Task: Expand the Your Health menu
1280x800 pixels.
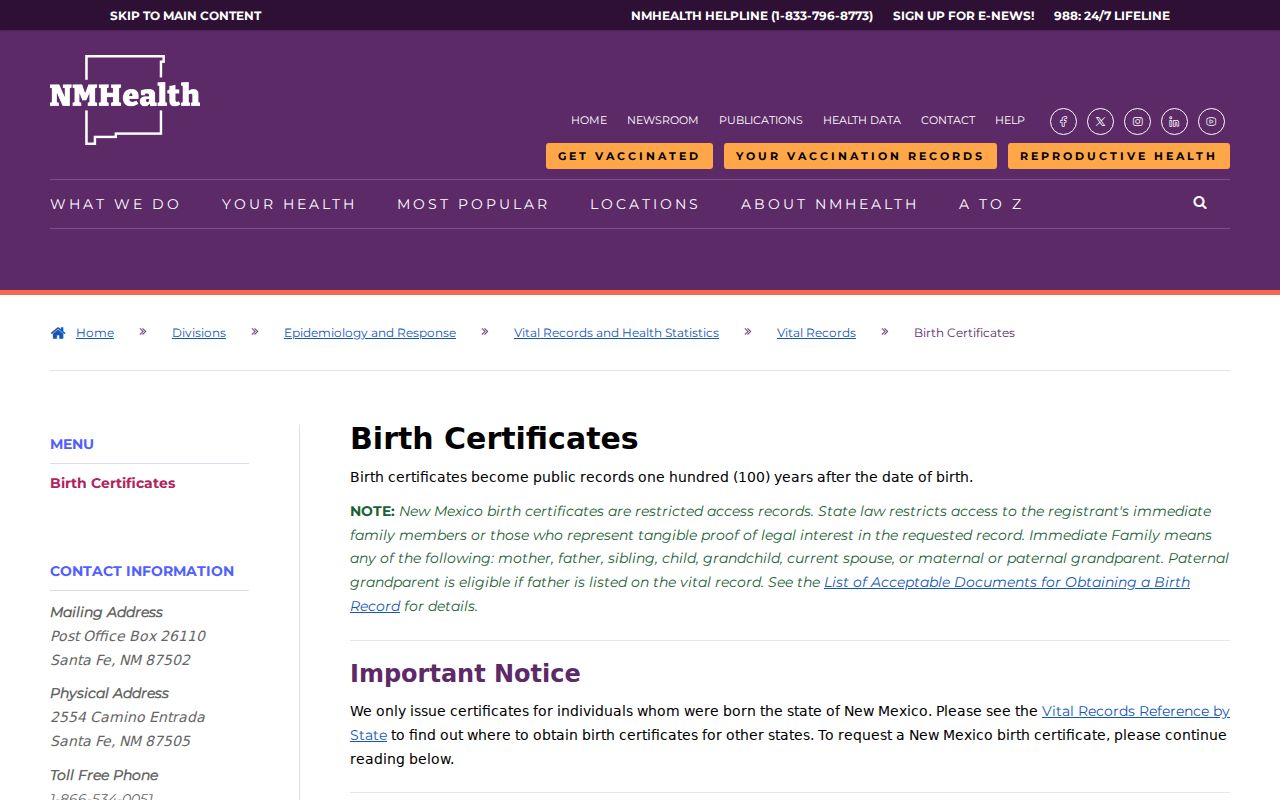Action: [x=289, y=204]
